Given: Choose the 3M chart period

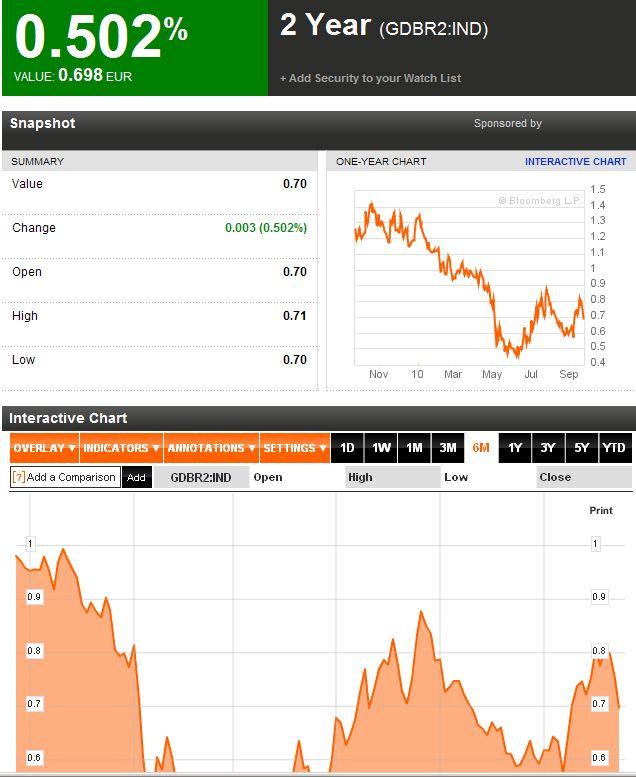Looking at the screenshot, I should click(x=448, y=448).
